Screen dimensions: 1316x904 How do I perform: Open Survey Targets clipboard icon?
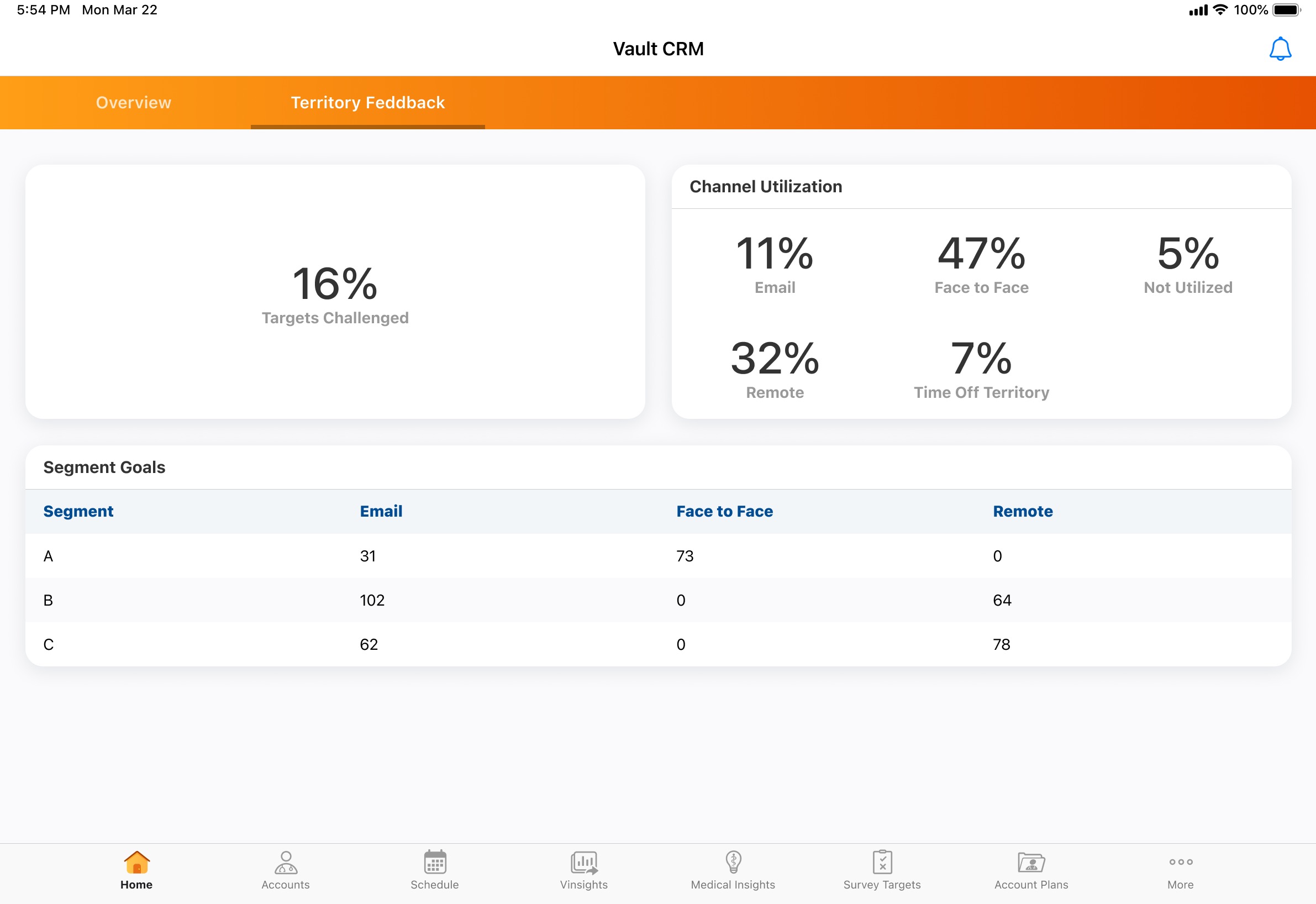[x=882, y=863]
